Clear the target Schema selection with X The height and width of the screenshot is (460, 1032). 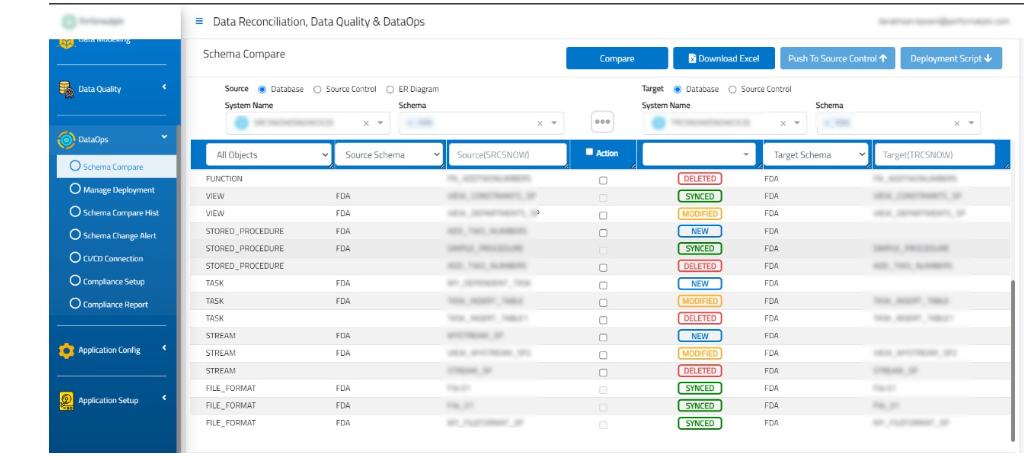click(x=957, y=123)
